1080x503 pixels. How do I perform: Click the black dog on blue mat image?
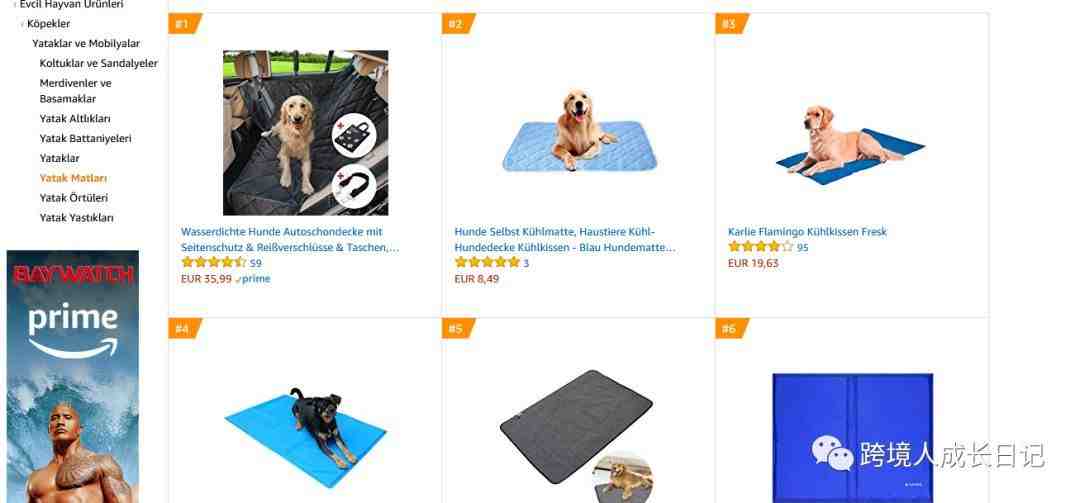pos(305,437)
